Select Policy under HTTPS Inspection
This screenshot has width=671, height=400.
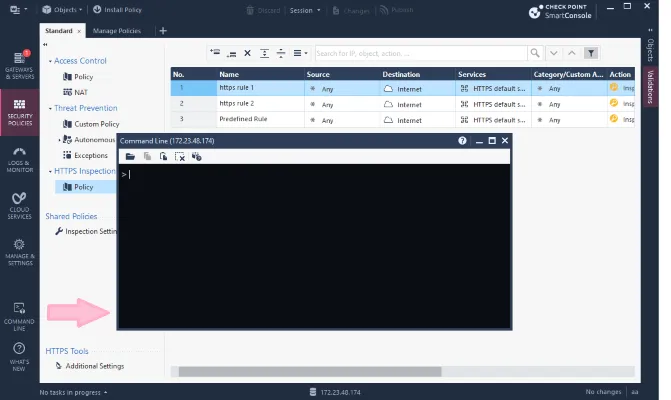click(85, 187)
